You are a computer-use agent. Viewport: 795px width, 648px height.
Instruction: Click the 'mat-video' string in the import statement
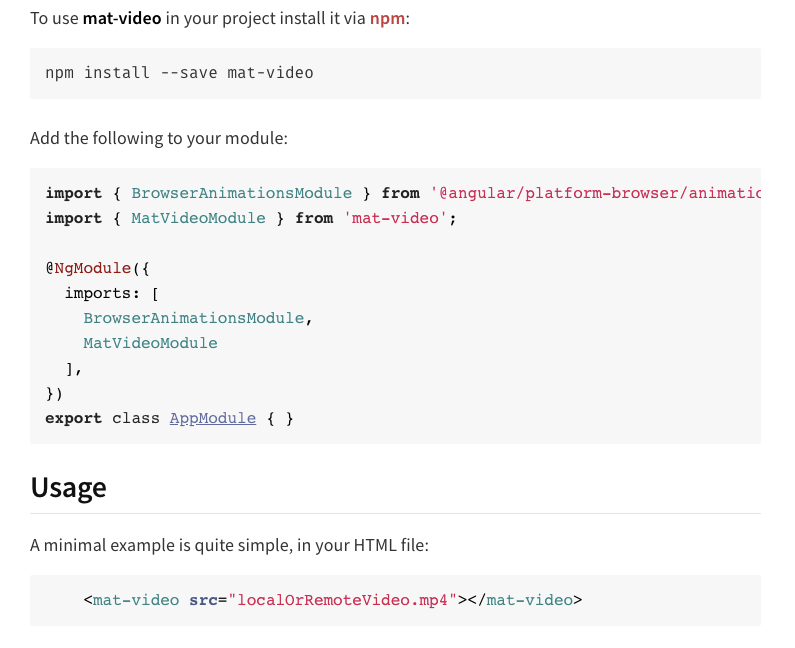(x=395, y=218)
